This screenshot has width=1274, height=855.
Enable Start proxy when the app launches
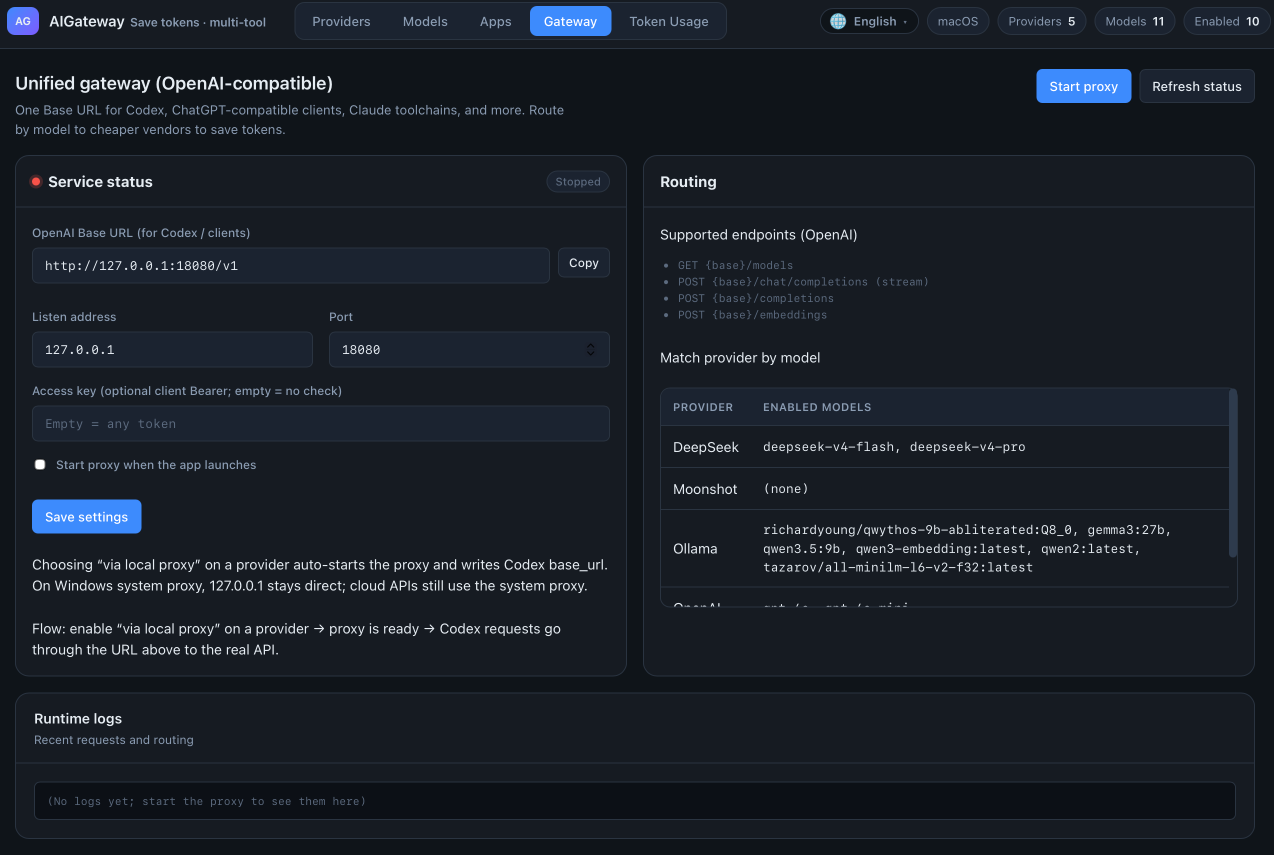coord(40,465)
